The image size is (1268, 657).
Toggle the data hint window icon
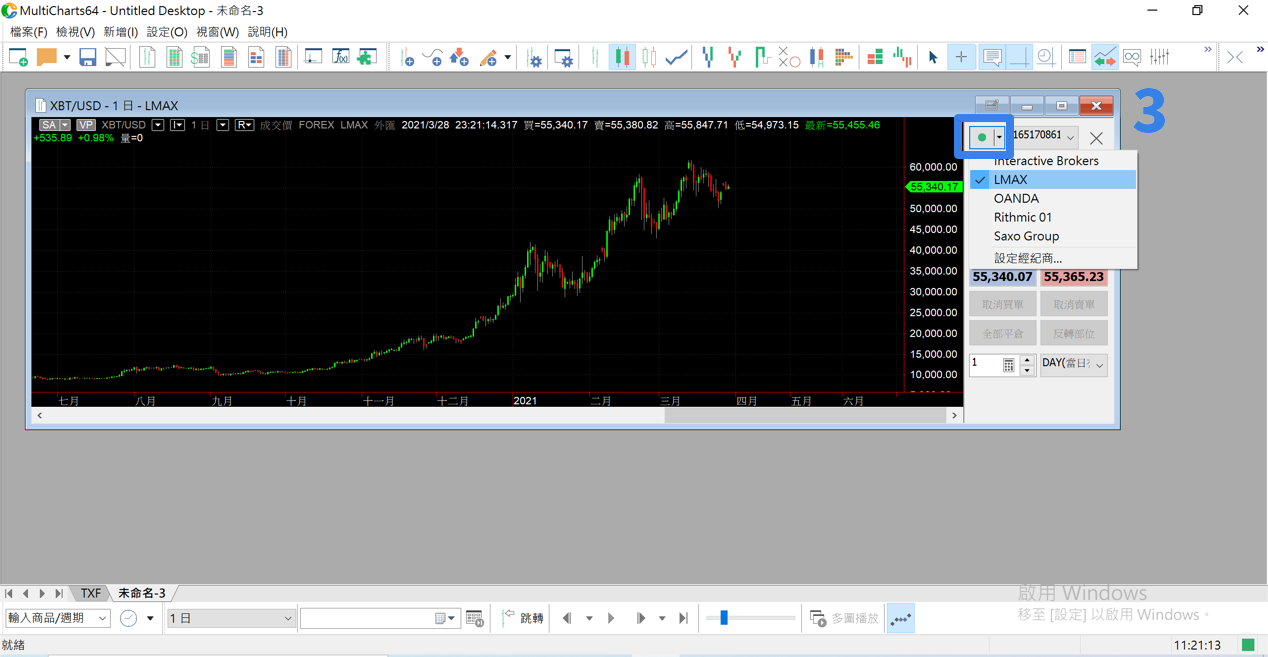pos(992,58)
